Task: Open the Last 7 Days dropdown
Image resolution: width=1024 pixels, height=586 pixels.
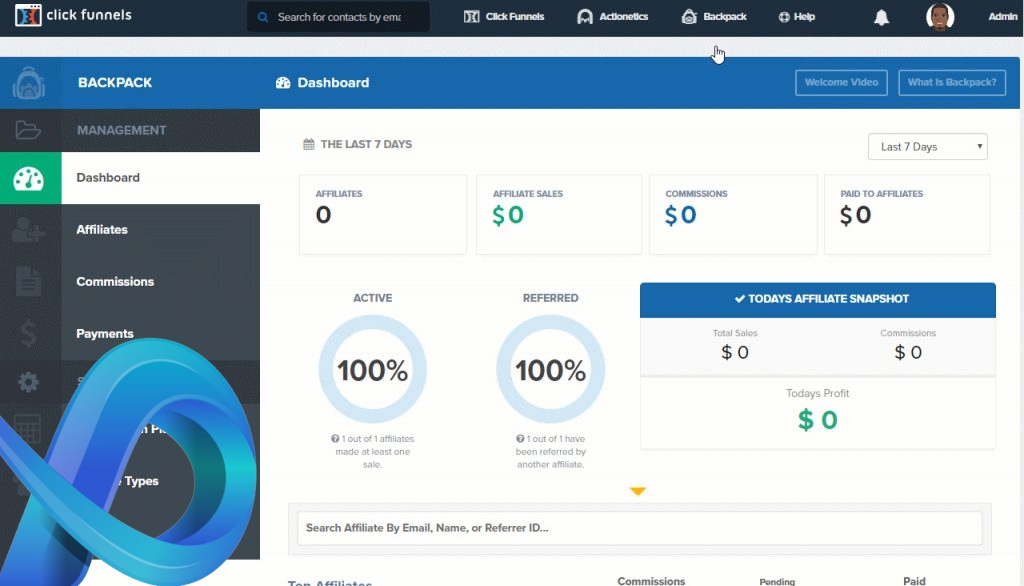Action: (x=927, y=147)
